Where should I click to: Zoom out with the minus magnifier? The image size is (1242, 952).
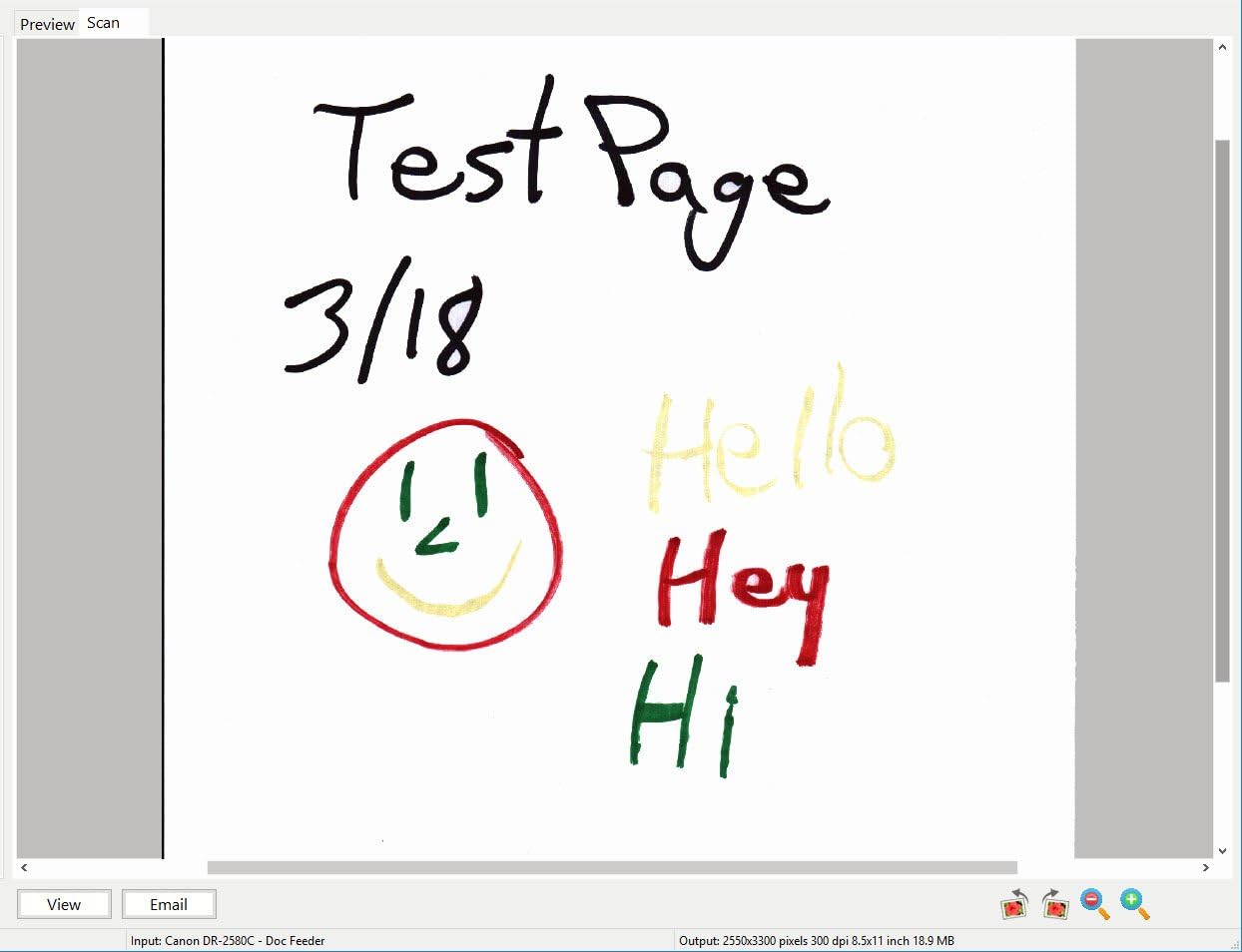1094,904
